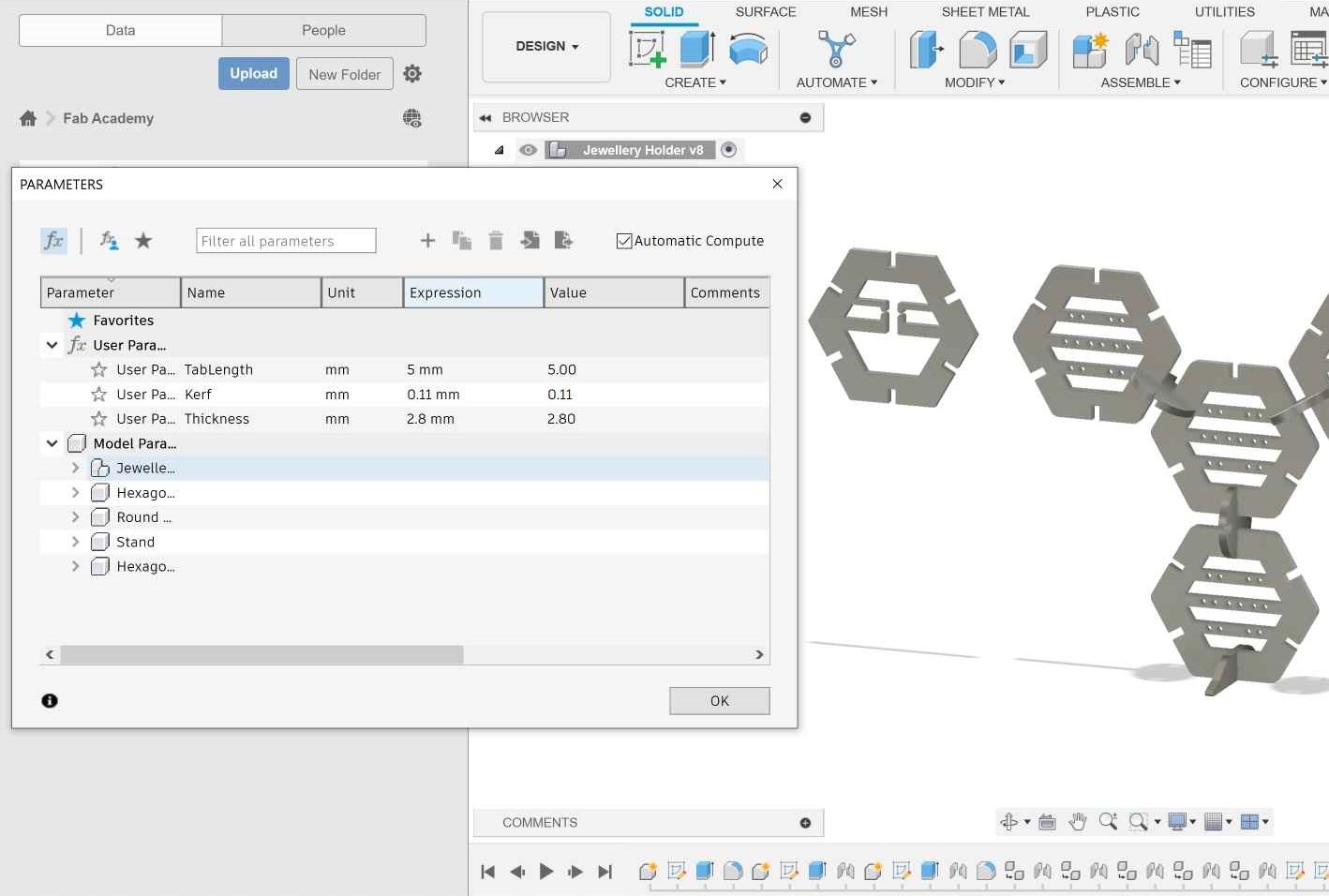
Task: Expand the Round model parameter row
Action: 75,517
